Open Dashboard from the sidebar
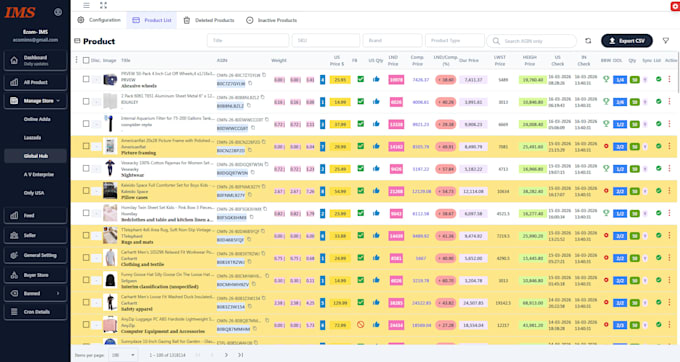This screenshot has width=680, height=362. click(35, 60)
